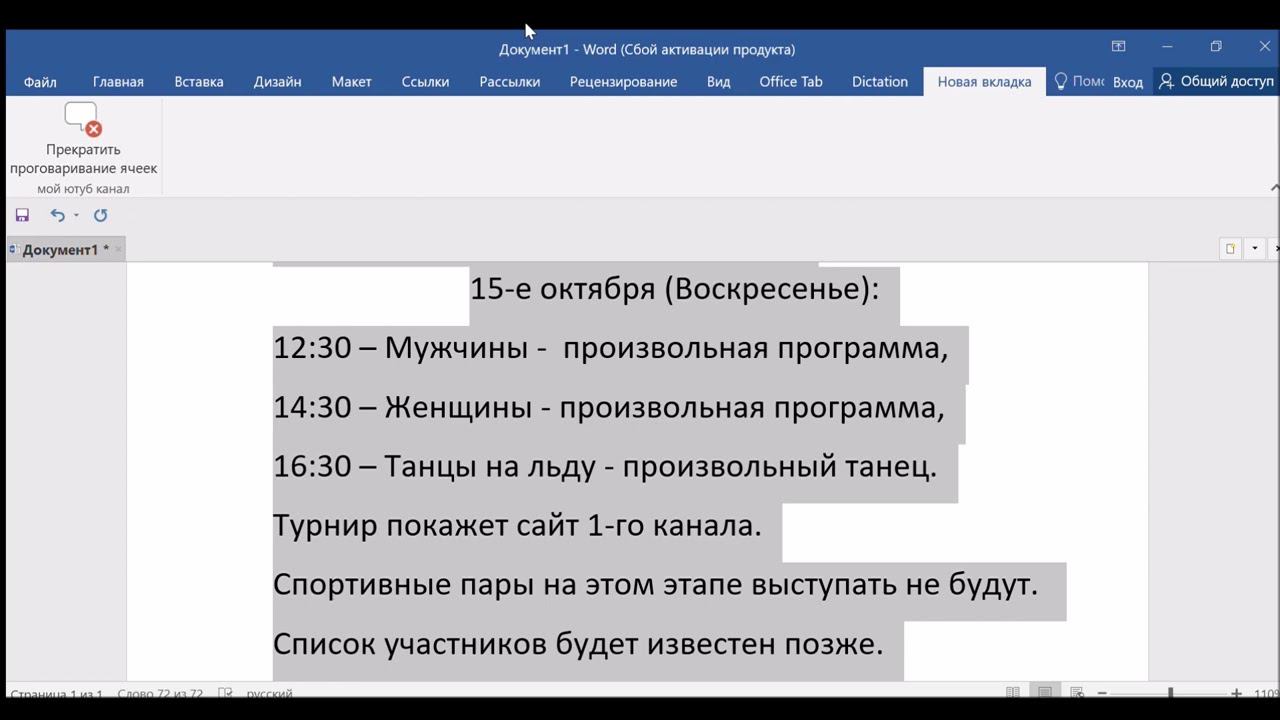The width and height of the screenshot is (1280, 720).
Task: Click the zoom out minus button
Action: [1102, 693]
